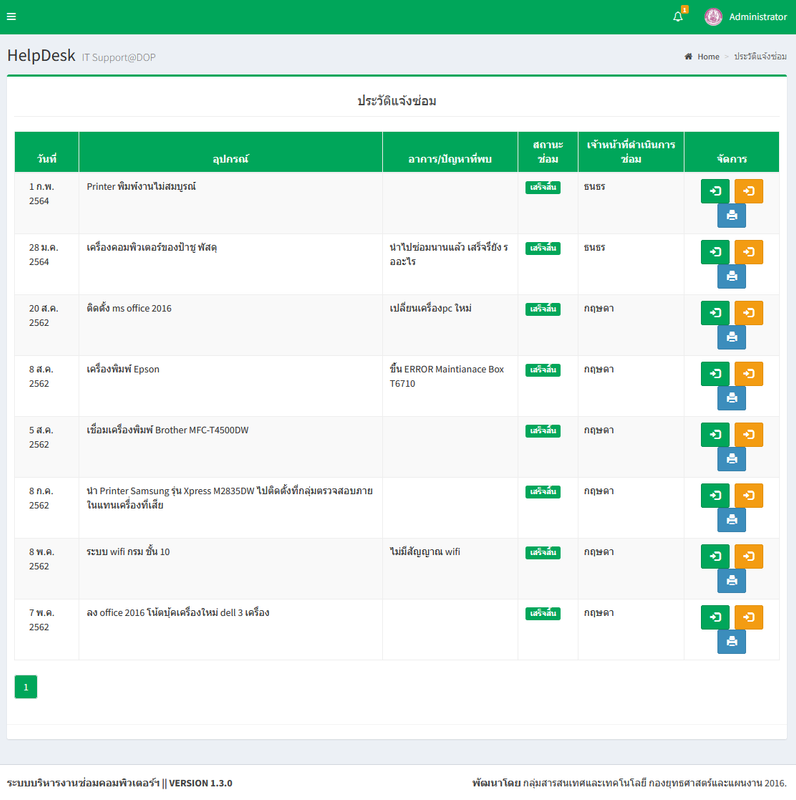The width and height of the screenshot is (796, 800).
Task: Click green action icon for Printer row
Action: pos(715,191)
